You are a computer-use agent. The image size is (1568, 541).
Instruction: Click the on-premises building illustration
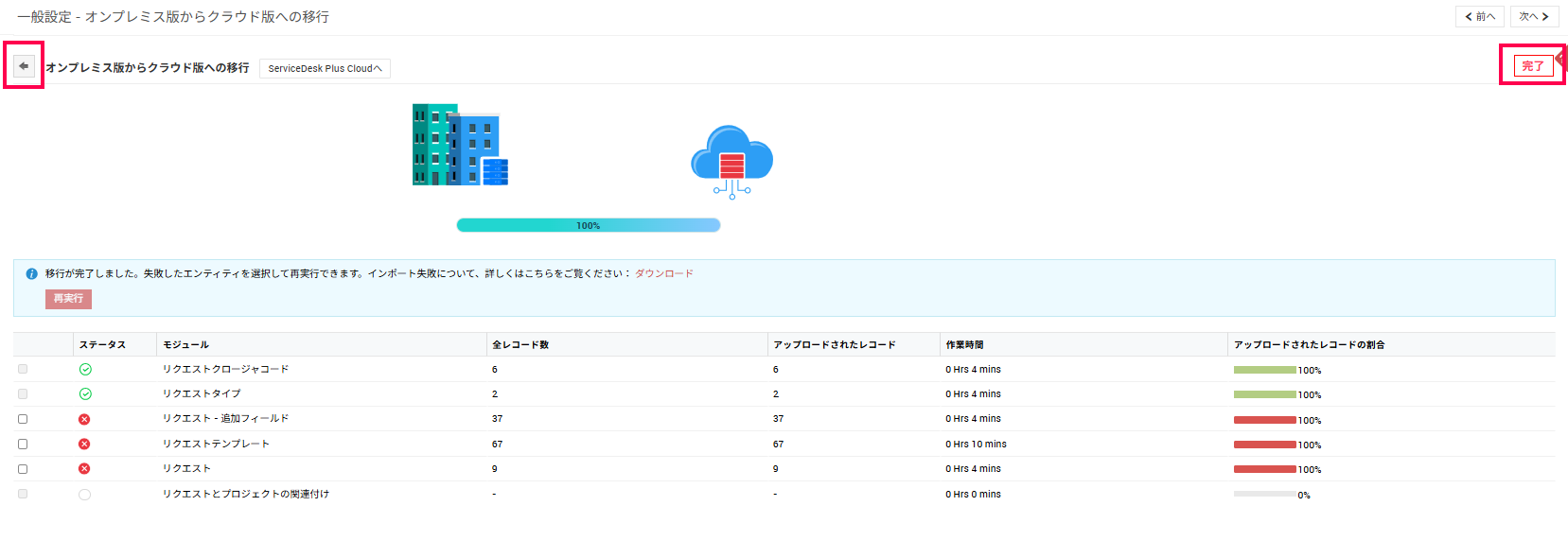(x=460, y=145)
